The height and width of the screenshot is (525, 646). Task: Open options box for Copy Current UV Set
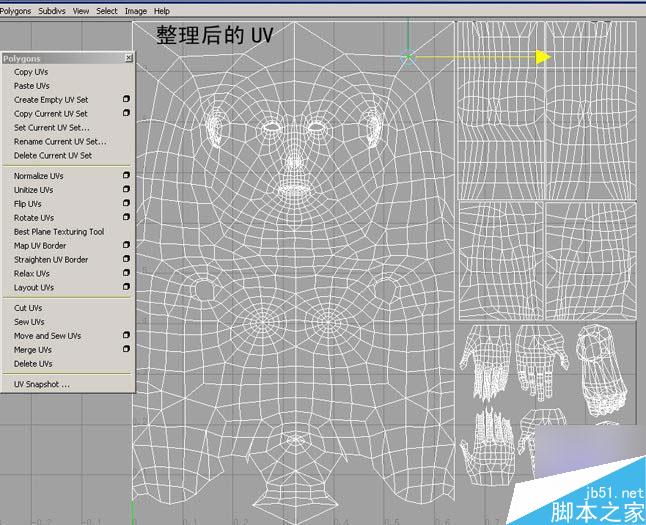[126, 113]
